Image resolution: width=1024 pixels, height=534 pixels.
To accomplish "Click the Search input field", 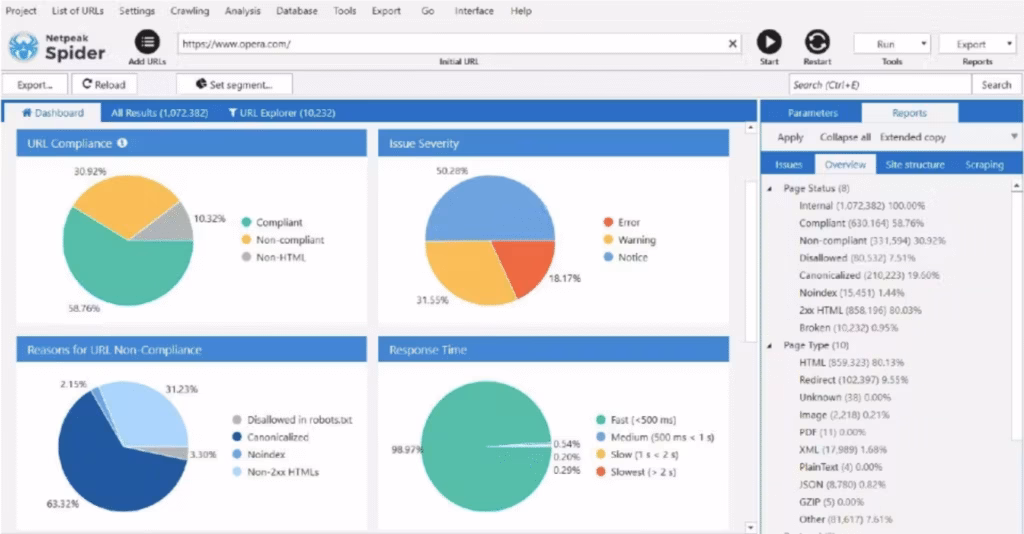I will coord(879,85).
